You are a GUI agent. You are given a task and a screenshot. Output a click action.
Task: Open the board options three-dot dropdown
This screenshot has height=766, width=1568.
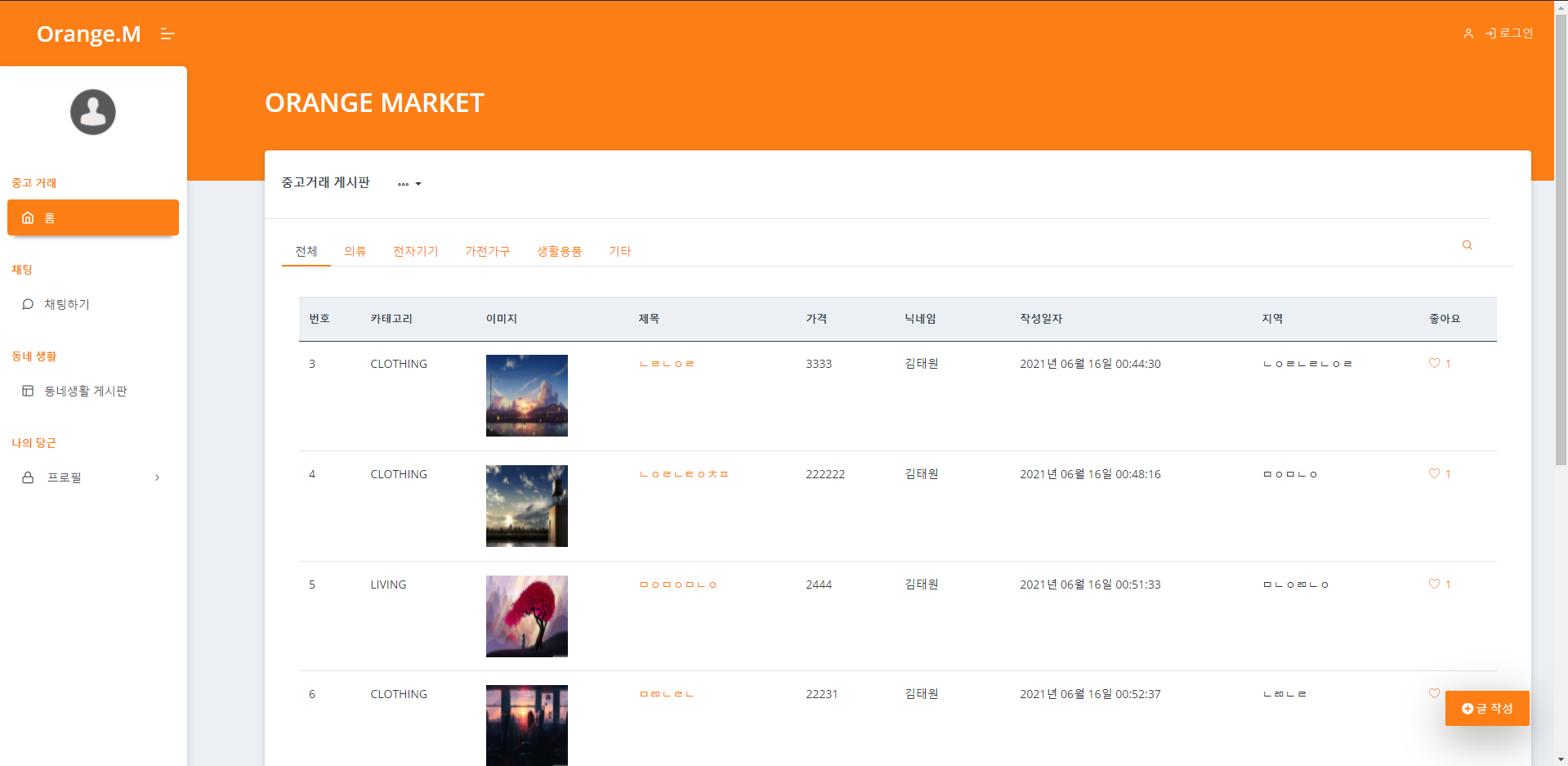click(409, 184)
